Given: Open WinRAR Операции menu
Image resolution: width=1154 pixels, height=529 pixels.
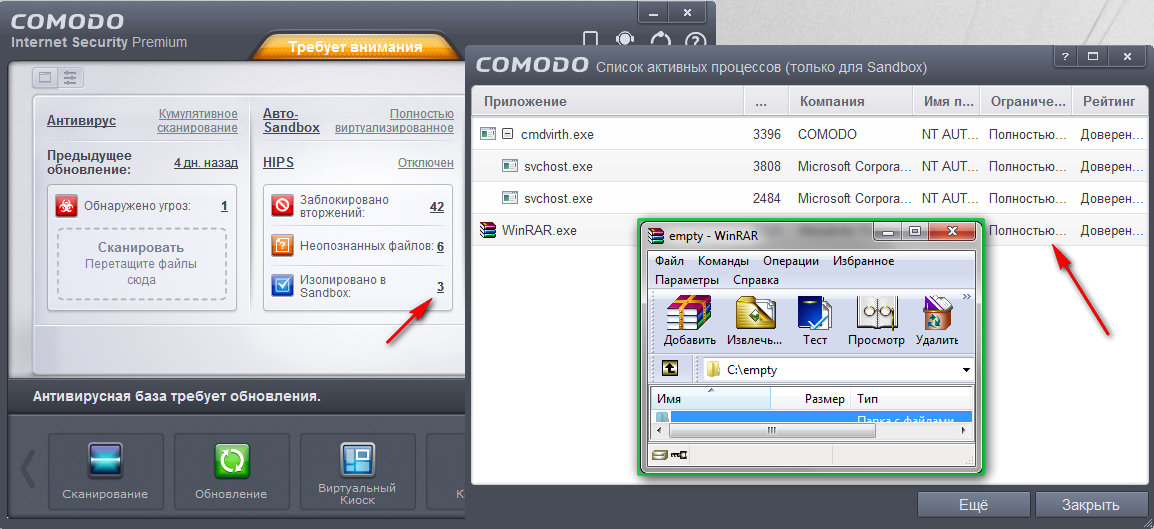Looking at the screenshot, I should tap(791, 261).
